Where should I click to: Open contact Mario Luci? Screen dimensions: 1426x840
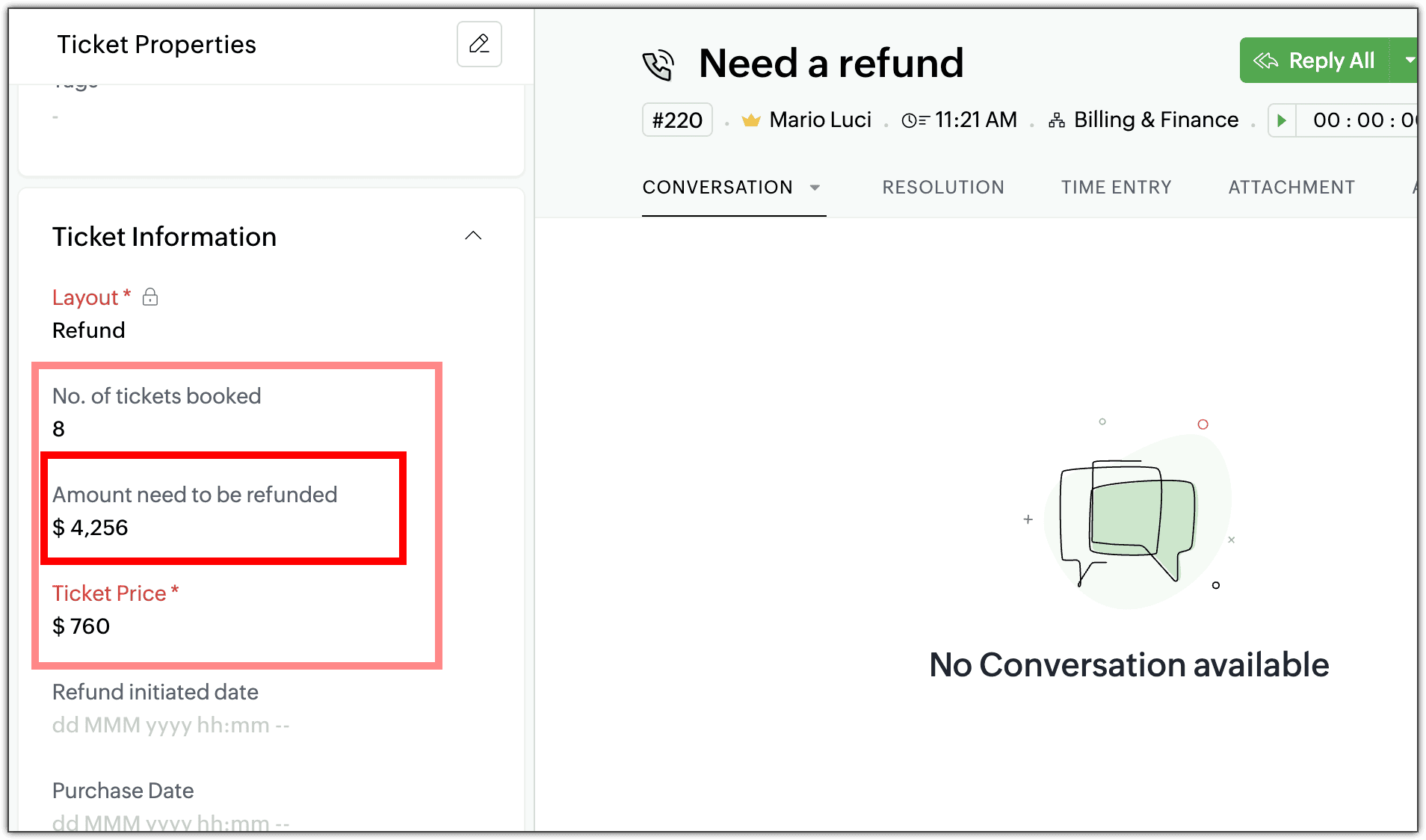820,120
